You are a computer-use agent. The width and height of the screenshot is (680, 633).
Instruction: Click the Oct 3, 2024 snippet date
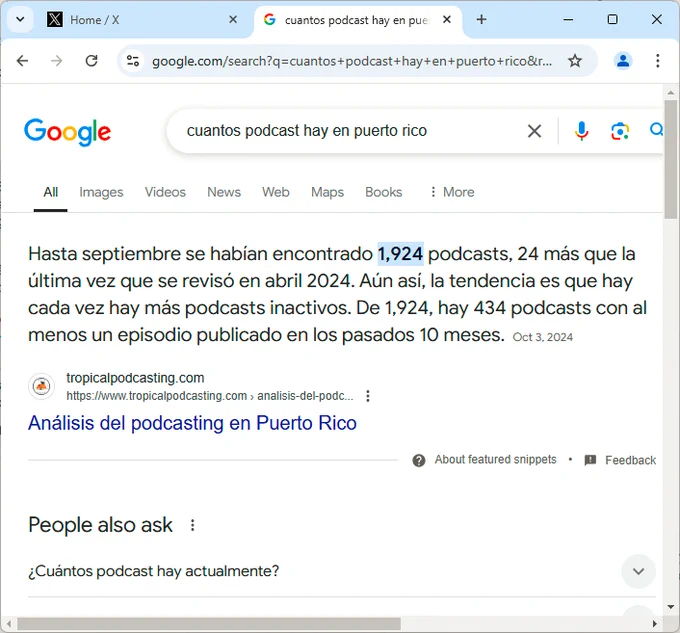click(543, 337)
